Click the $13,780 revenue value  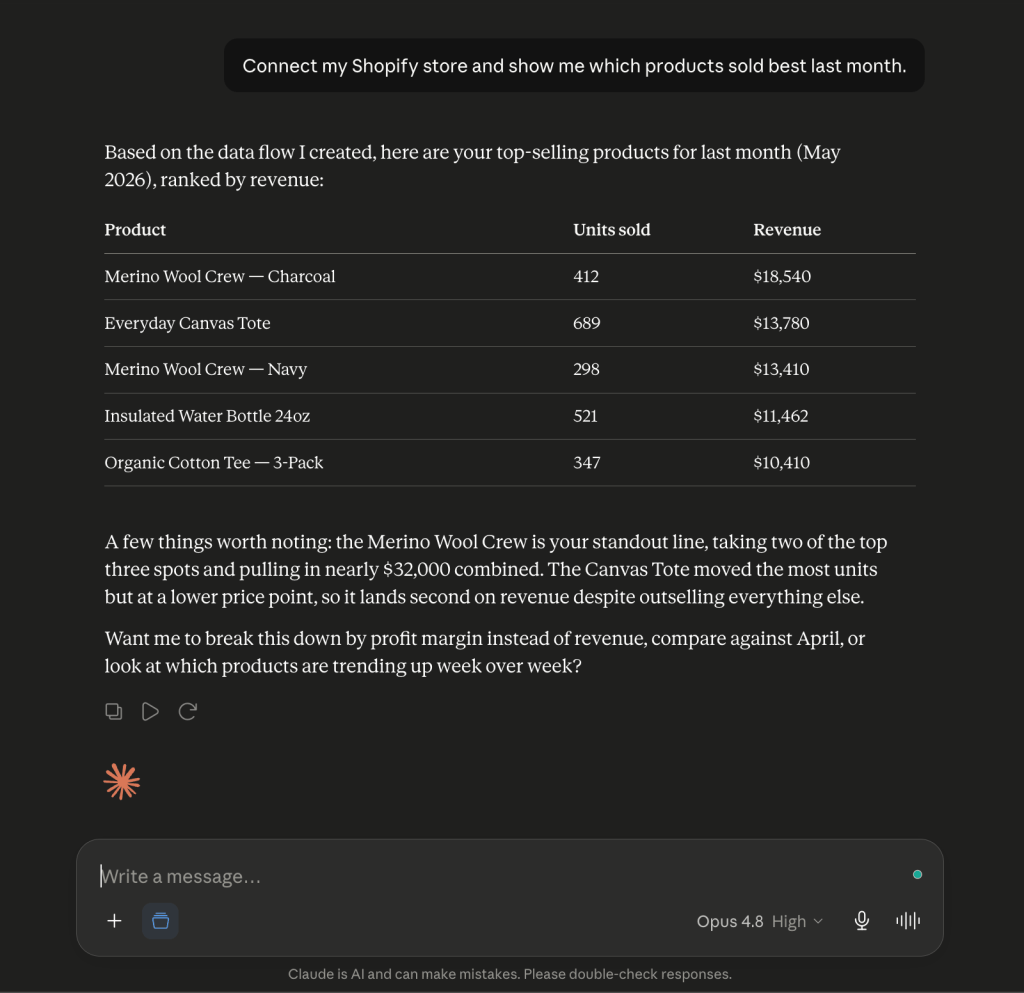[781, 323]
